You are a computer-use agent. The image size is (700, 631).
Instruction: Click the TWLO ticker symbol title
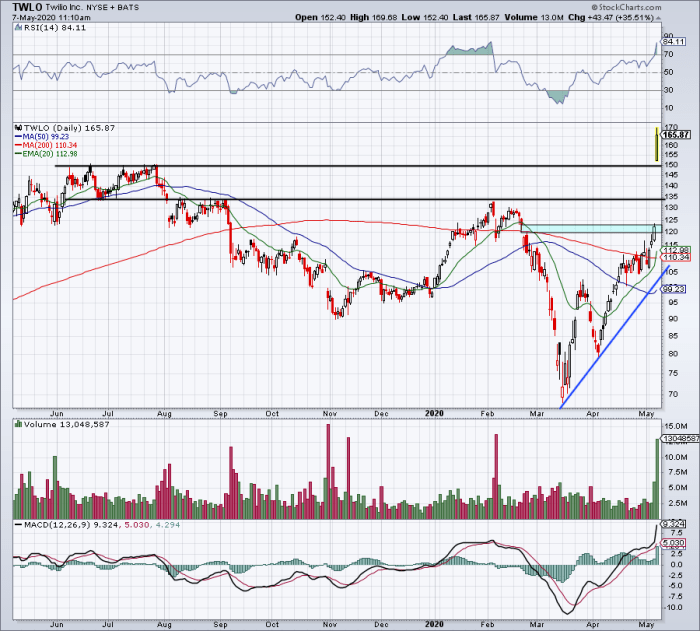(x=27, y=7)
